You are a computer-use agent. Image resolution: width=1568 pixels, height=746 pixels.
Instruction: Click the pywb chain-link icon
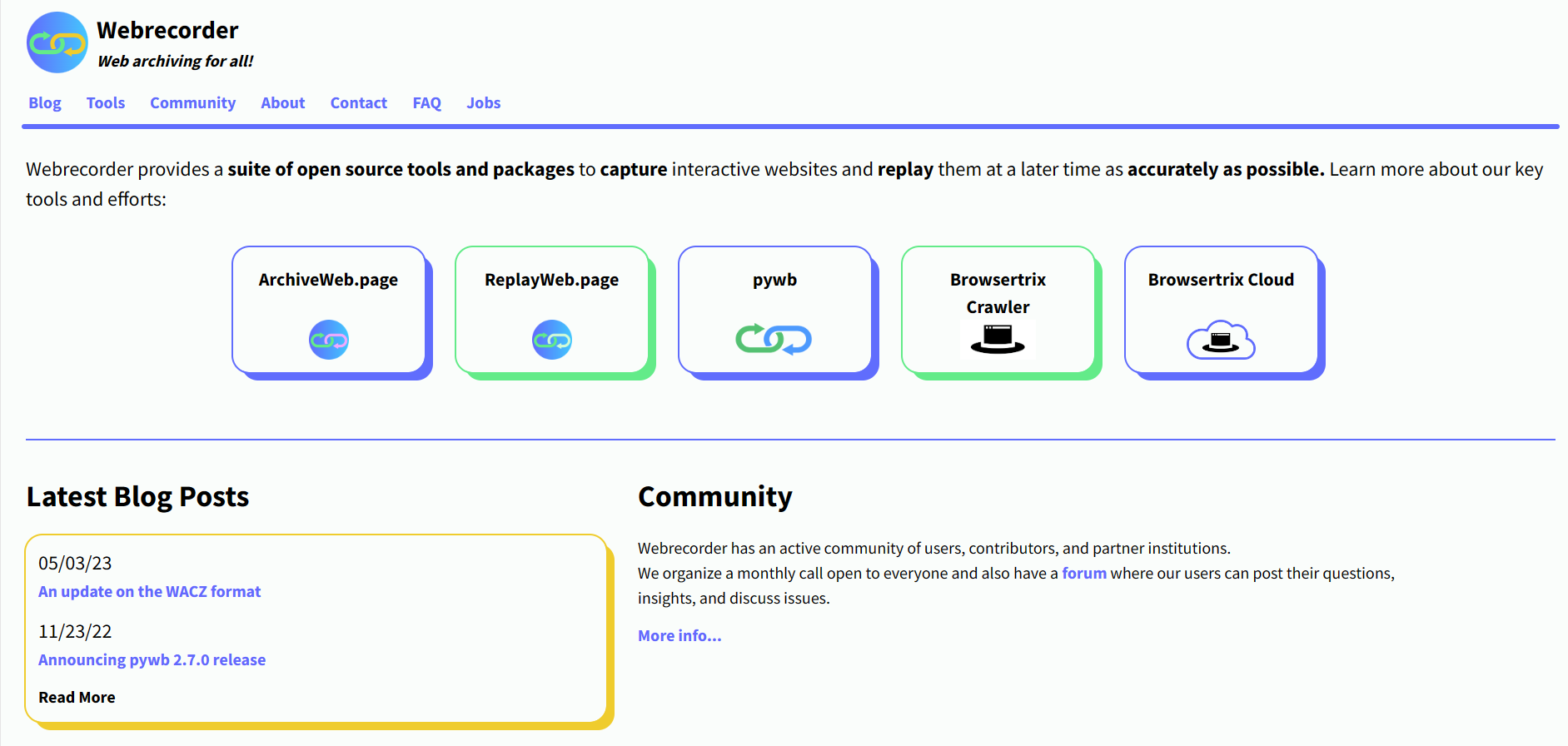[774, 339]
